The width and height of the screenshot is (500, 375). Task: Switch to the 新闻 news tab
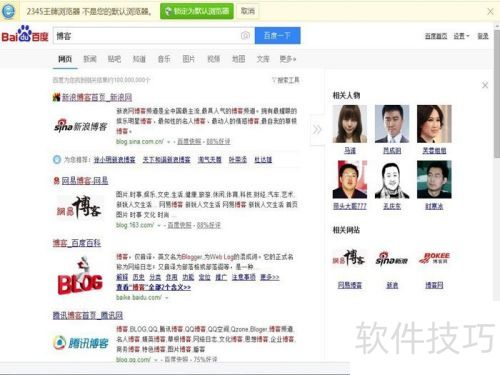[x=90, y=59]
